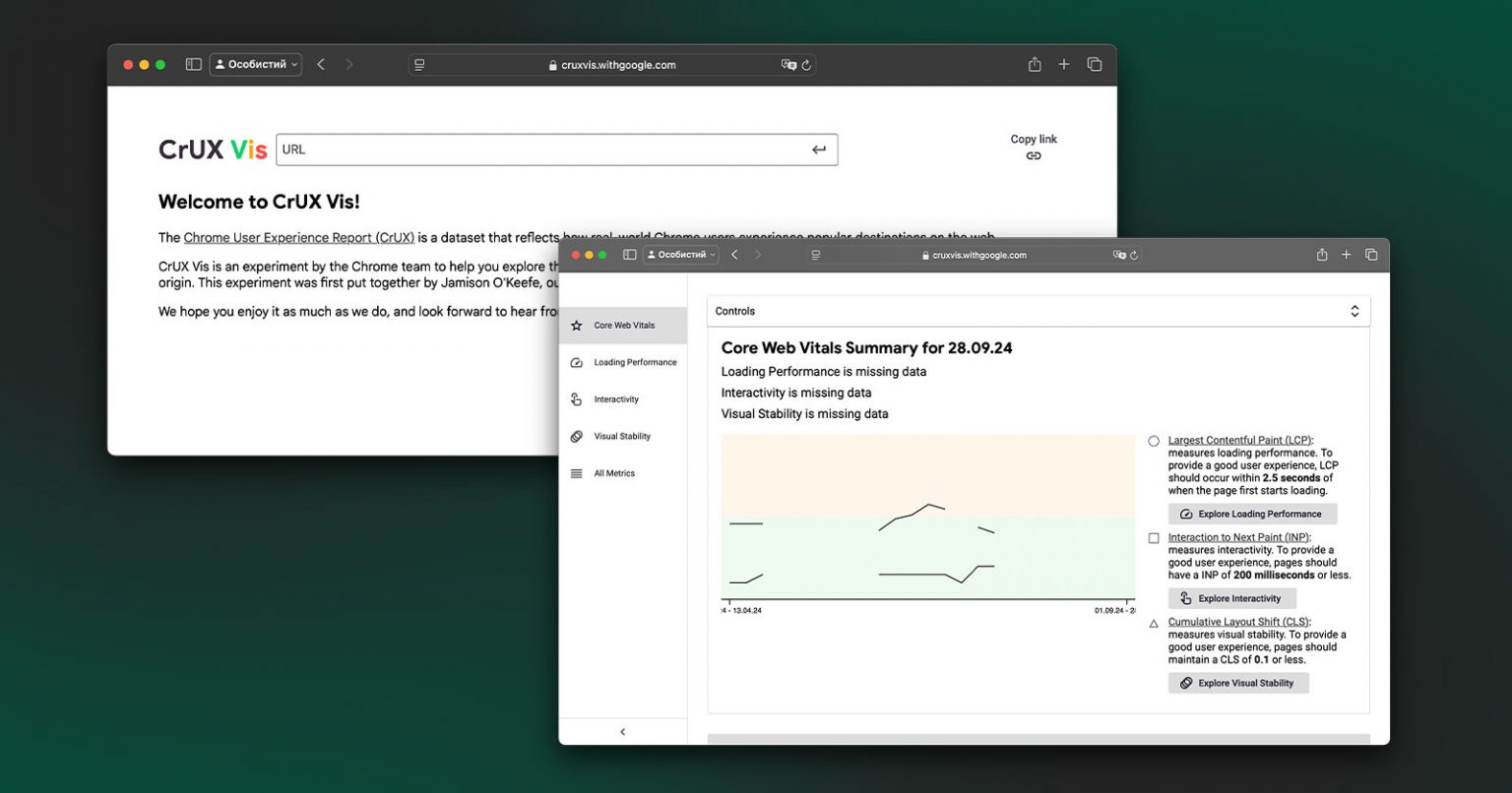Show tab overview in front window
Screen dimensions: 1512x793
click(x=1371, y=255)
